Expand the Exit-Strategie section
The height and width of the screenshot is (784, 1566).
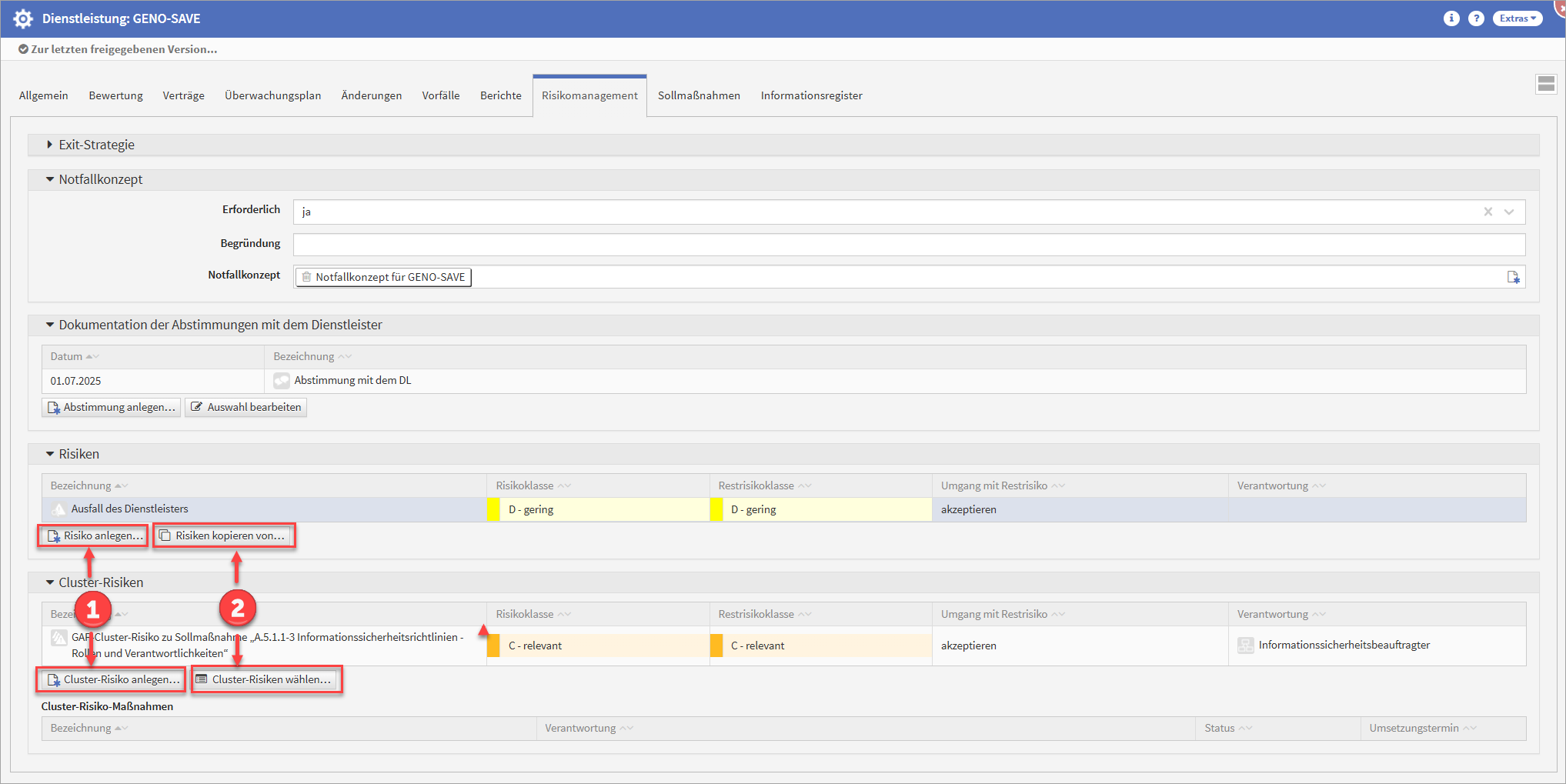tap(49, 145)
